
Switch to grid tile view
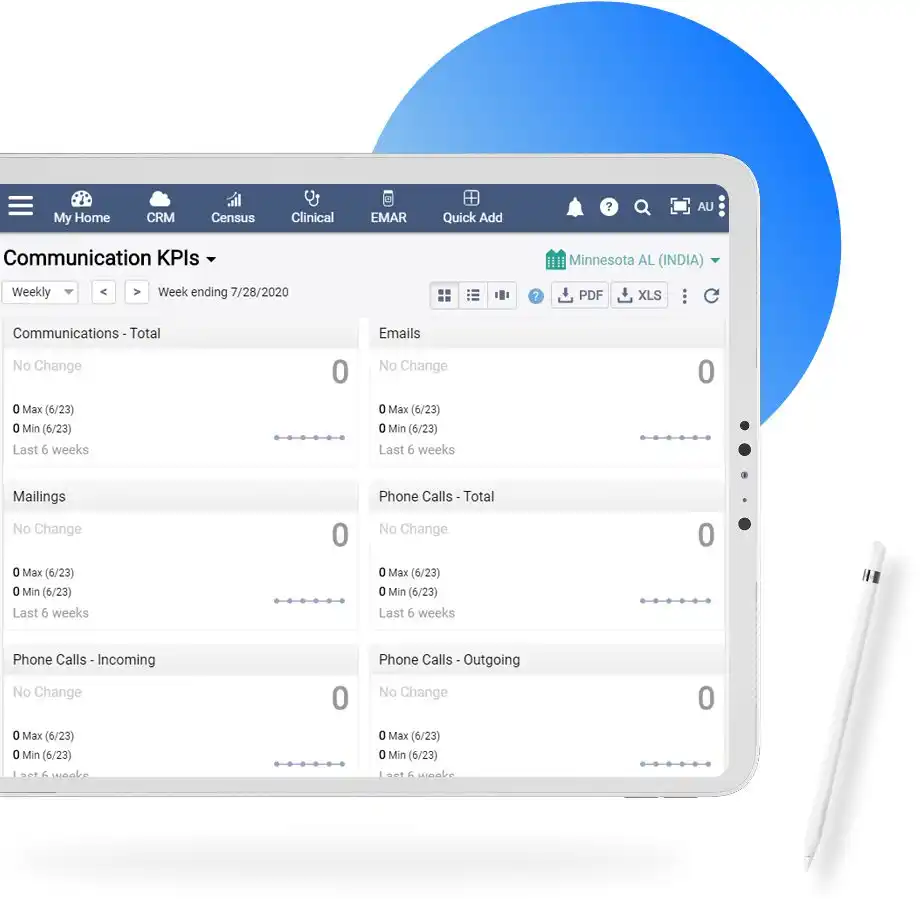[x=445, y=295]
